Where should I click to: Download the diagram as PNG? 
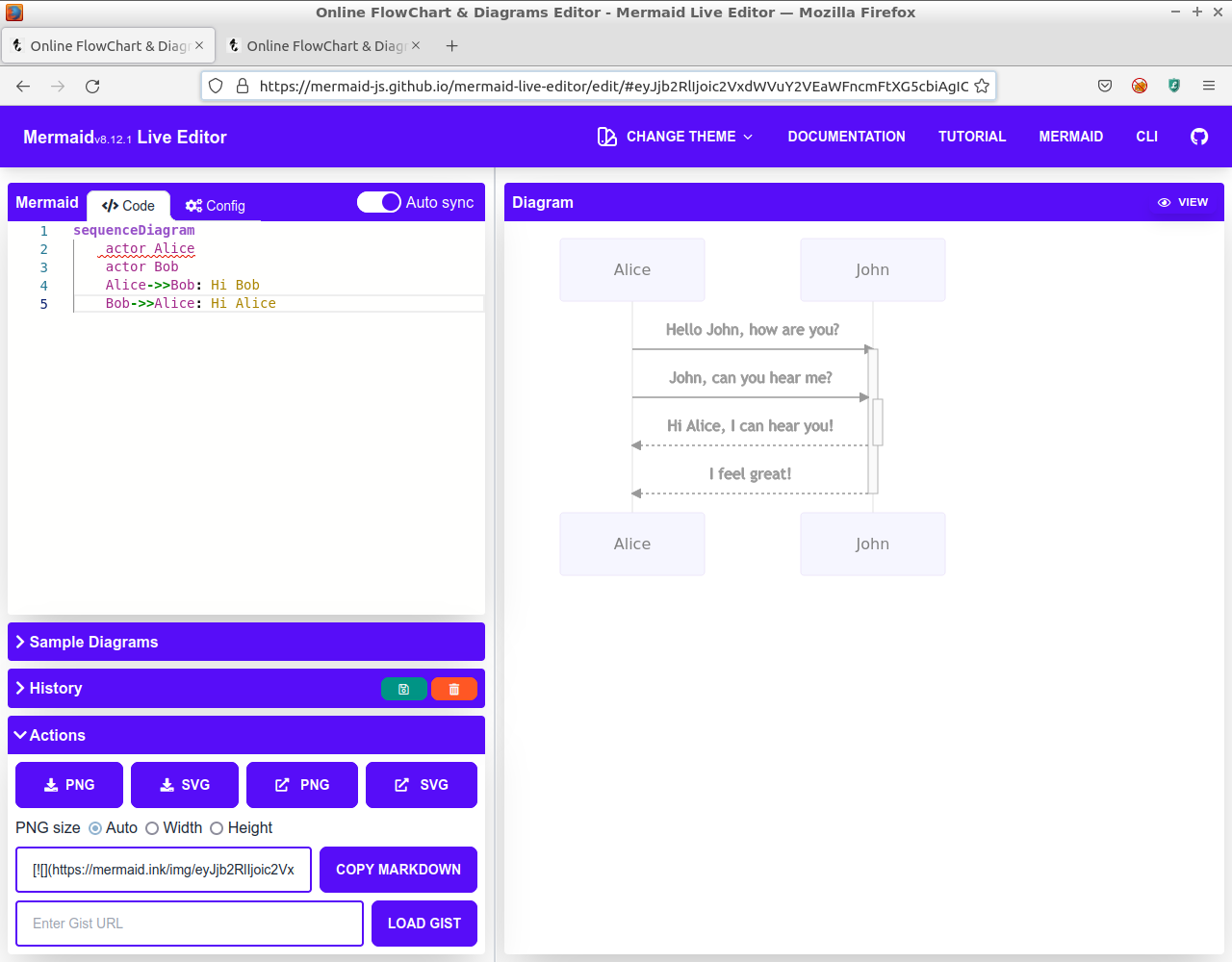tap(69, 785)
